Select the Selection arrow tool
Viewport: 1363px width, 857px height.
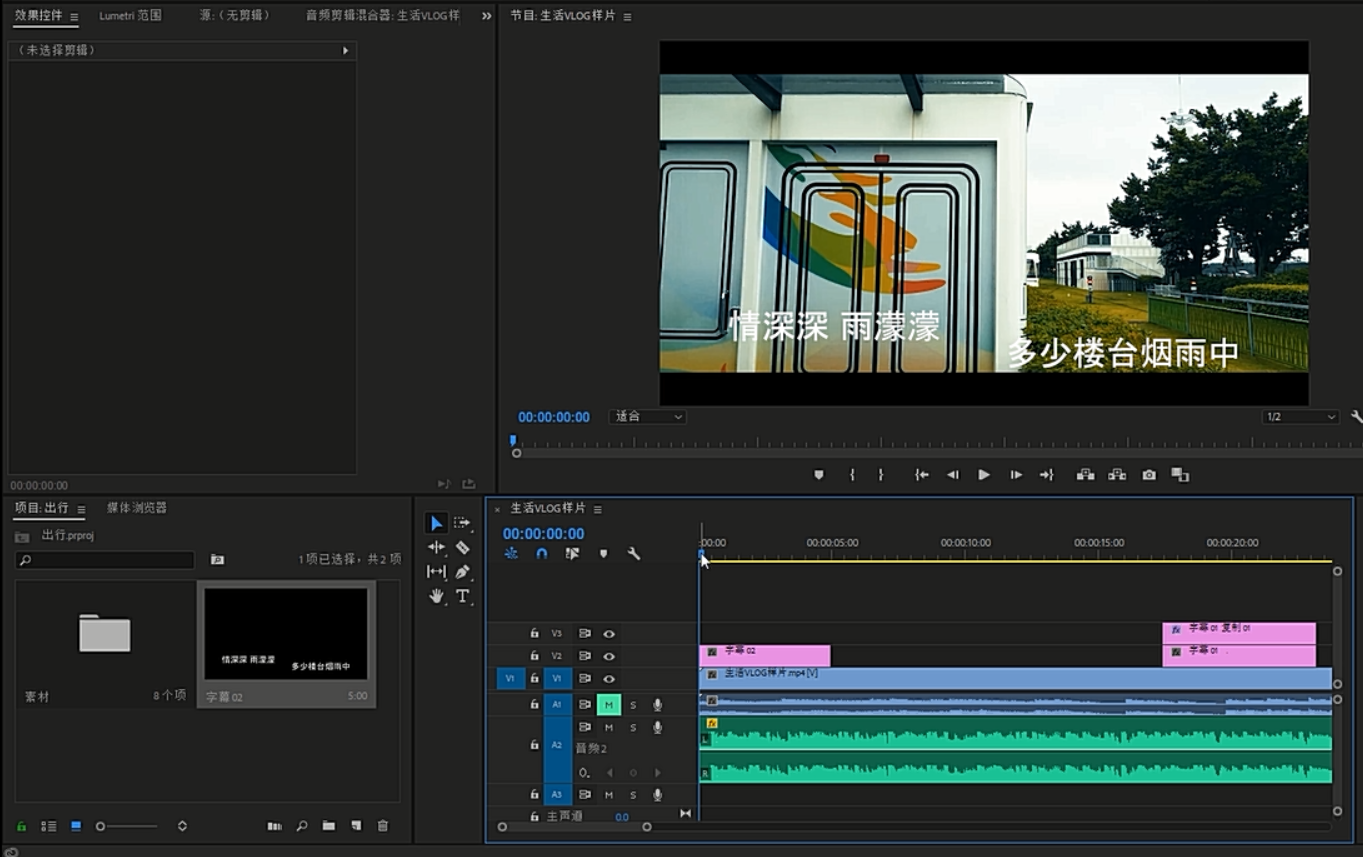coord(436,523)
